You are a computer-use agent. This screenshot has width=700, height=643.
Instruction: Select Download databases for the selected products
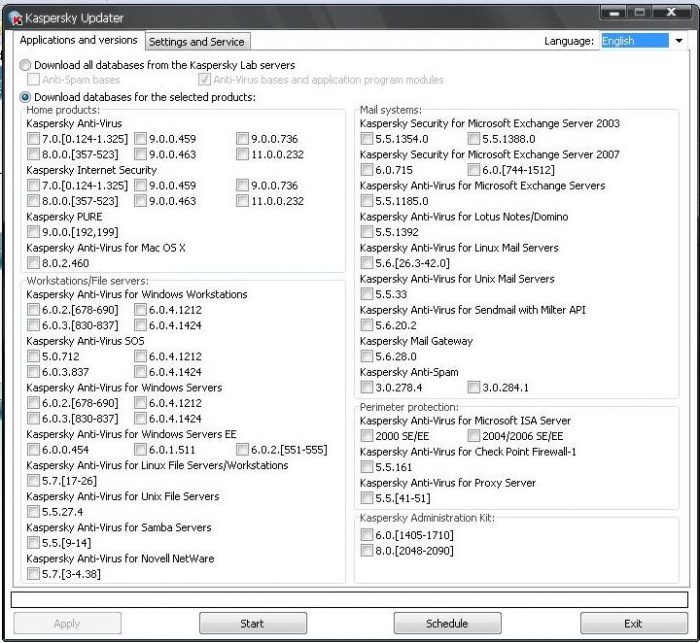coord(25,97)
